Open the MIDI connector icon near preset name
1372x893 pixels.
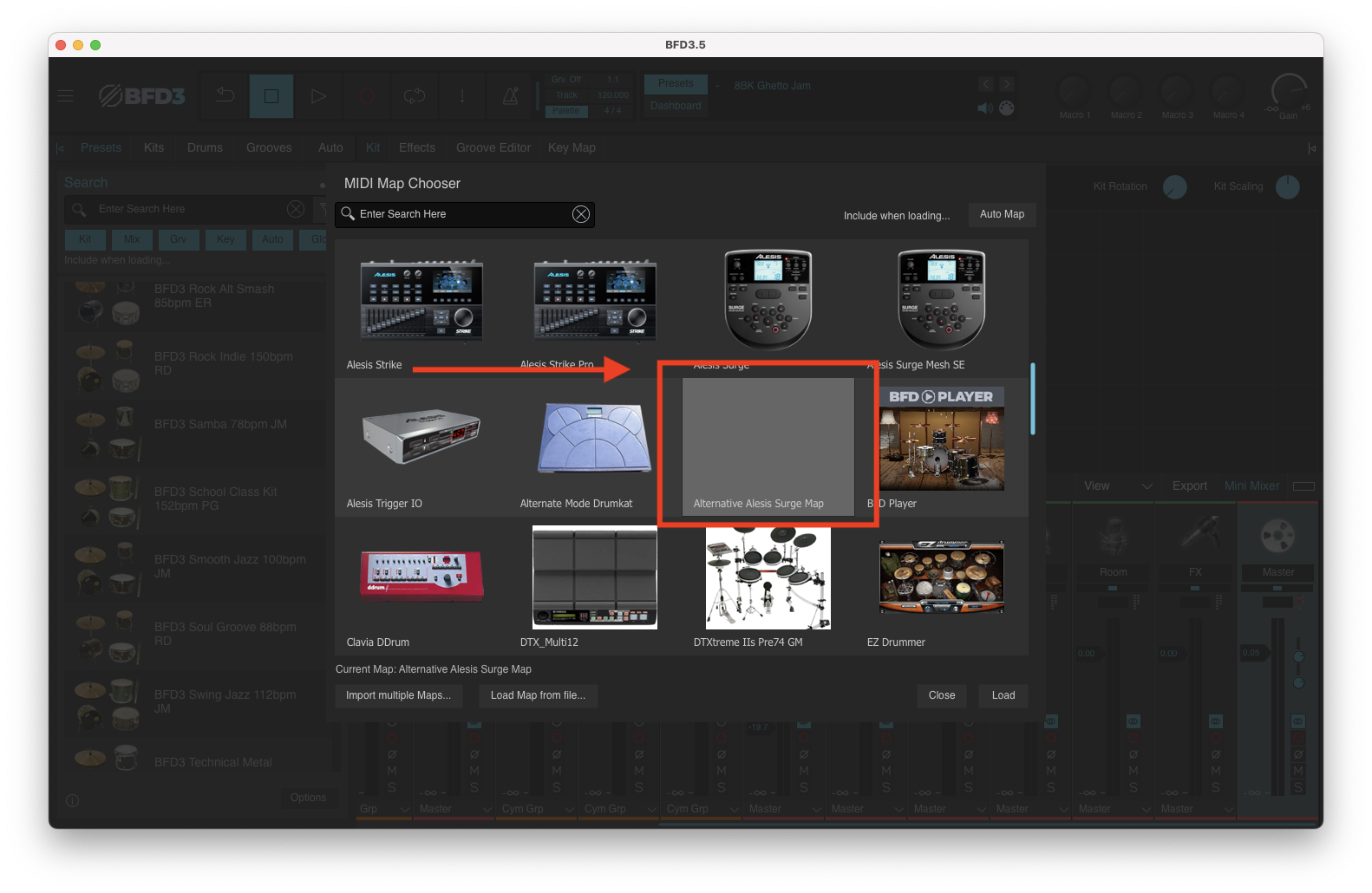[1006, 108]
